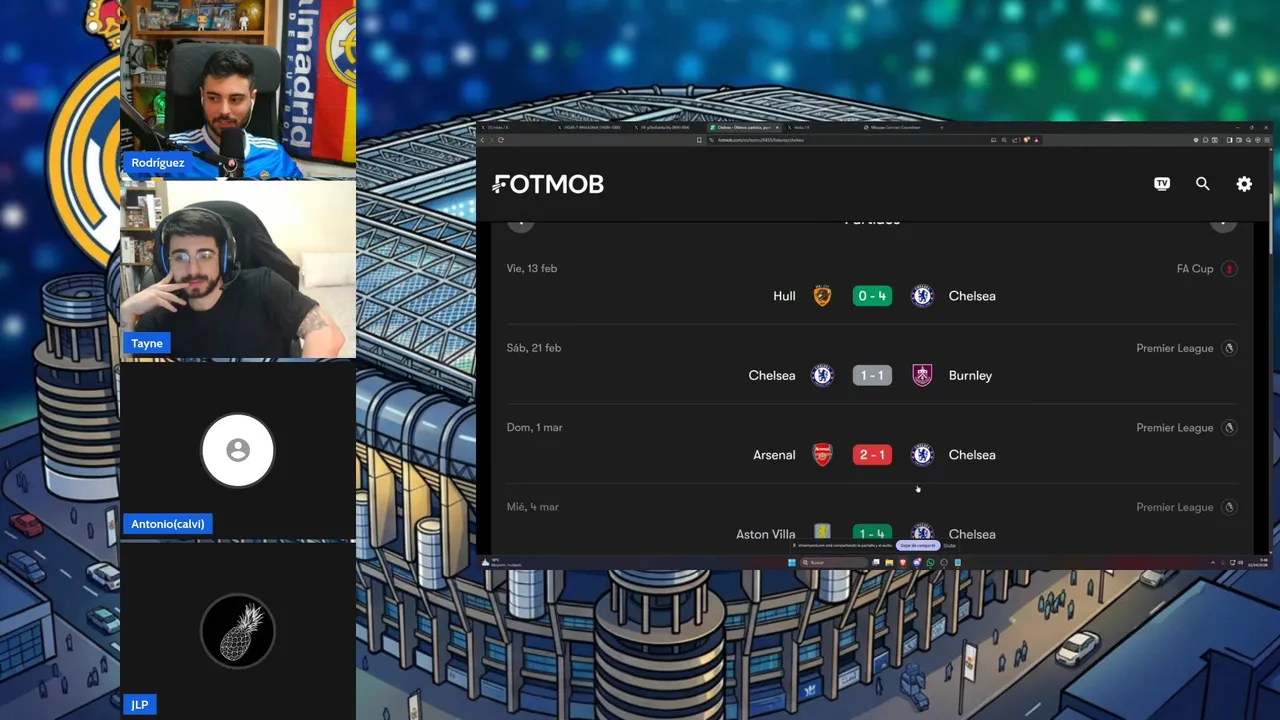Open the 1 - 1 Chelsea vs Burnley score

point(872,375)
